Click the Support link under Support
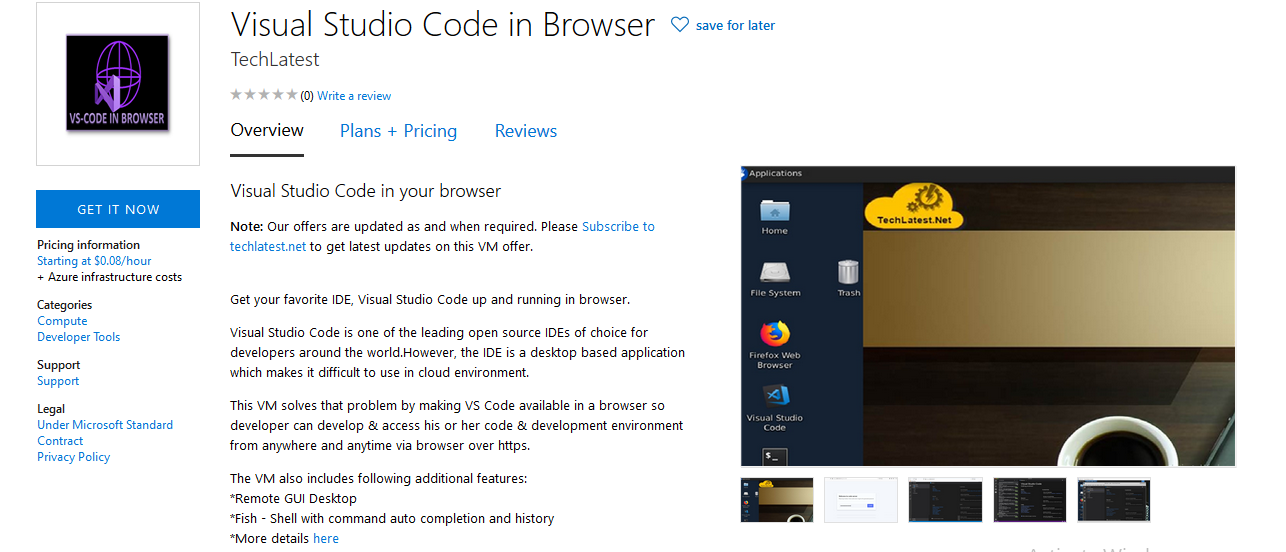Screen dimensions: 1286x552 pos(58,381)
